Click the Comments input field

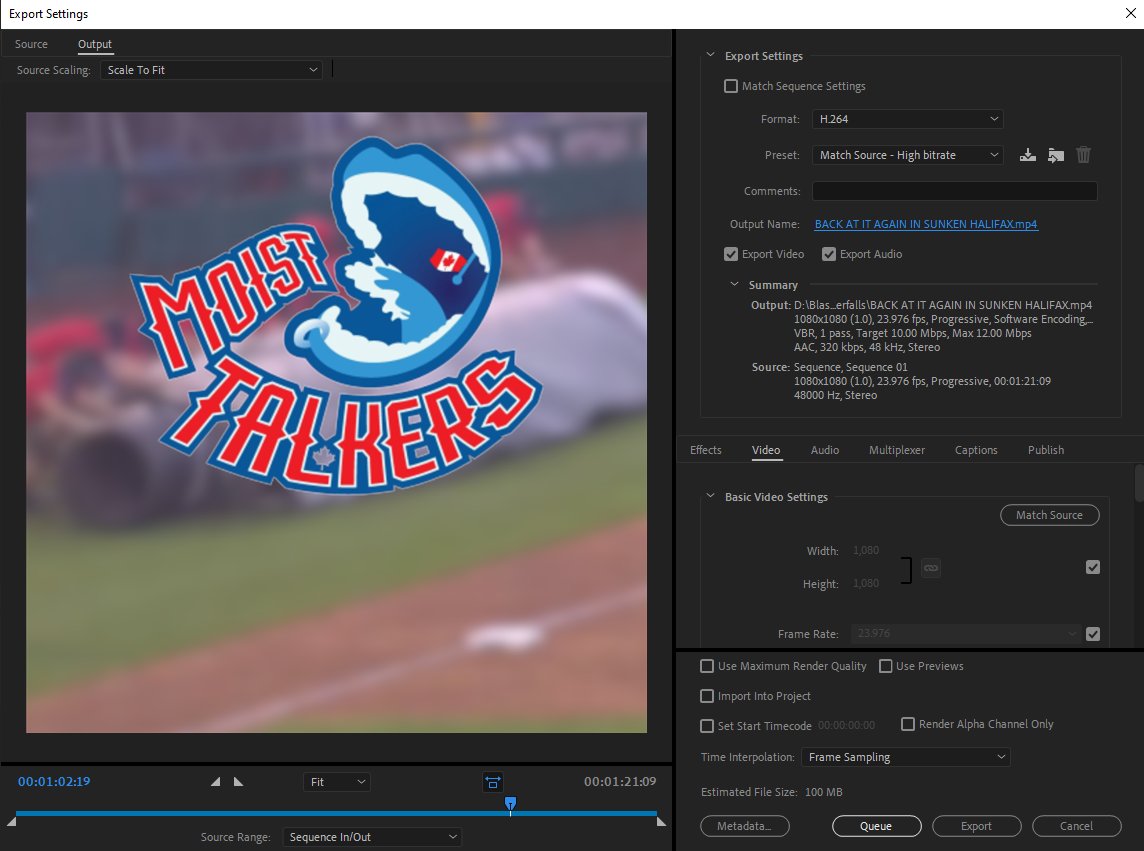tap(954, 191)
